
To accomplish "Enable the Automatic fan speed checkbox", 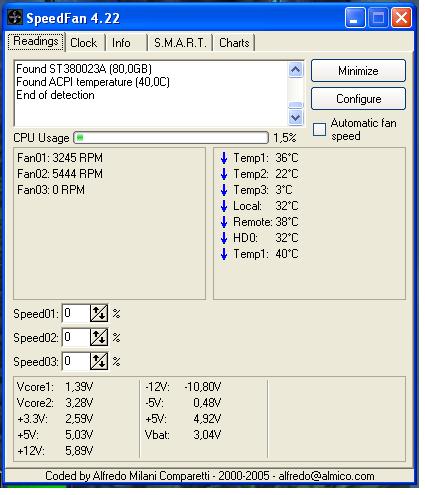I will 319,129.
